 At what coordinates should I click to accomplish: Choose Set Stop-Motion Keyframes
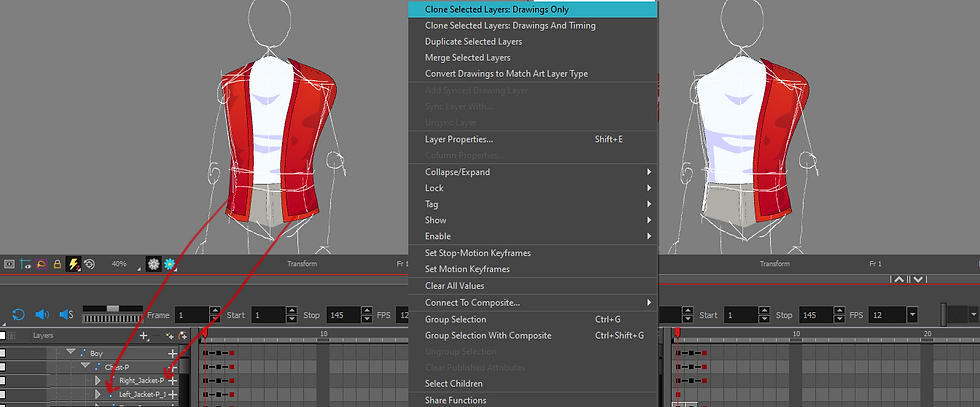pos(532,253)
